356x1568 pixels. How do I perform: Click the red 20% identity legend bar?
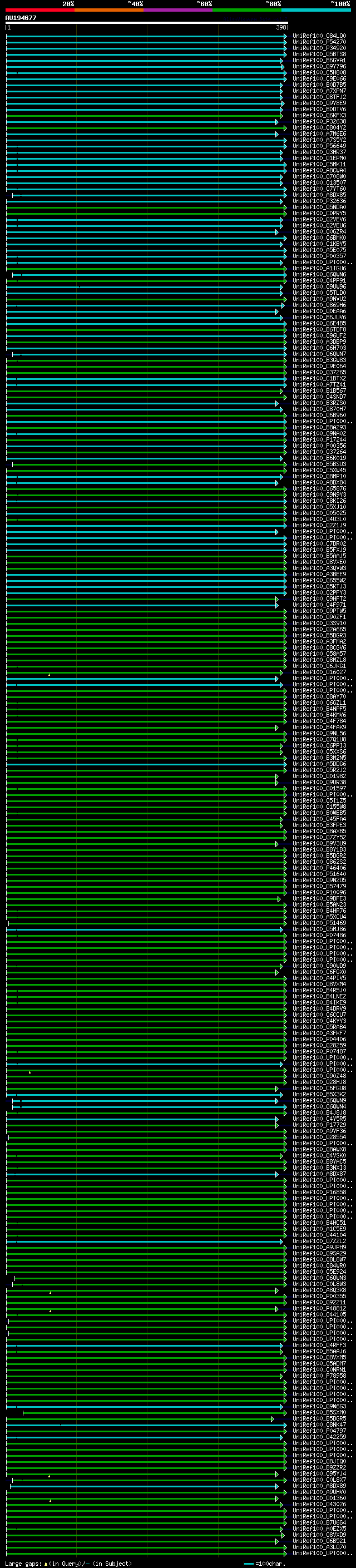pyautogui.click(x=39, y=10)
